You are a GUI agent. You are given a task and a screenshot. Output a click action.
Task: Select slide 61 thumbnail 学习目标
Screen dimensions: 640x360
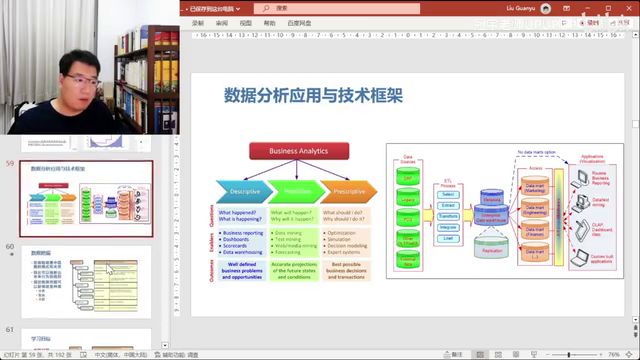(86, 339)
